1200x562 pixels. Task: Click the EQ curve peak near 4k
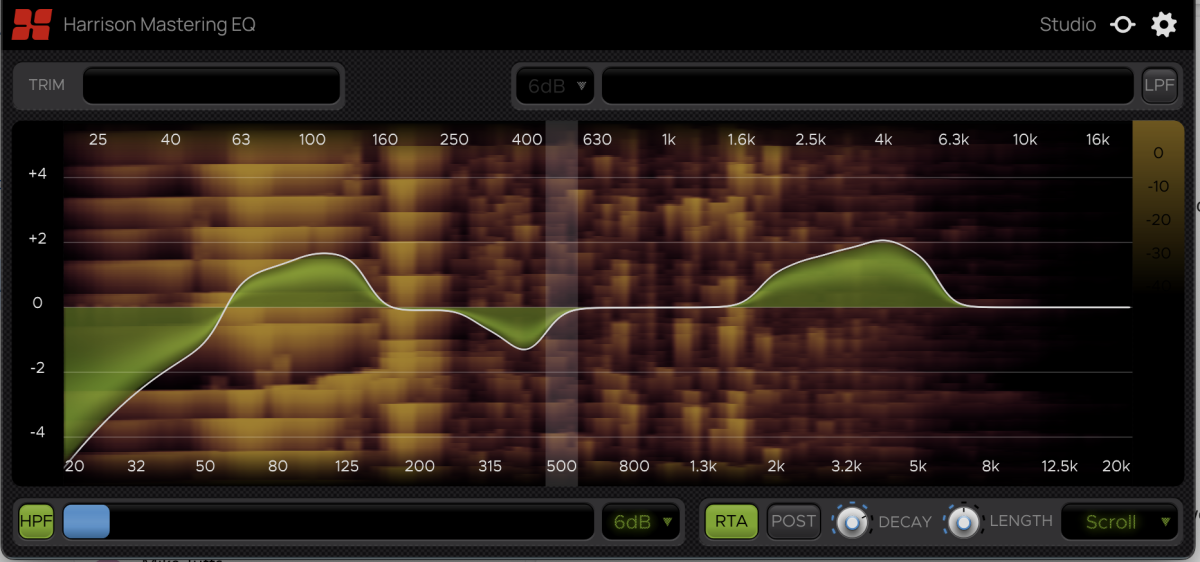pyautogui.click(x=884, y=241)
